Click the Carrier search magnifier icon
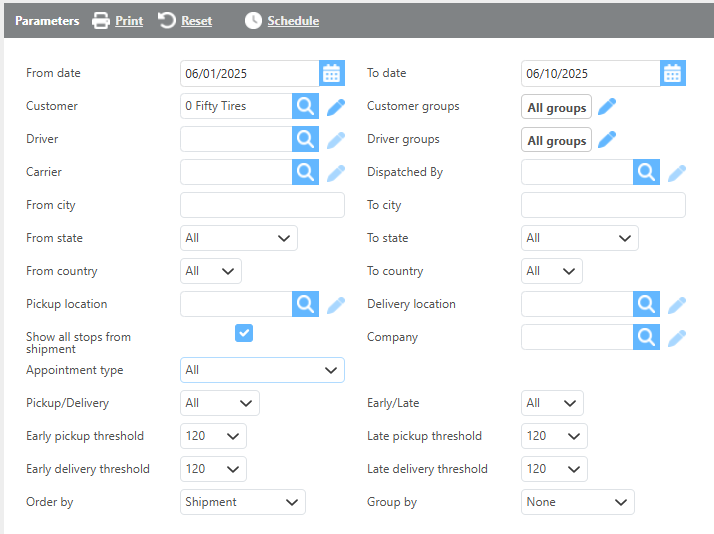 click(305, 172)
